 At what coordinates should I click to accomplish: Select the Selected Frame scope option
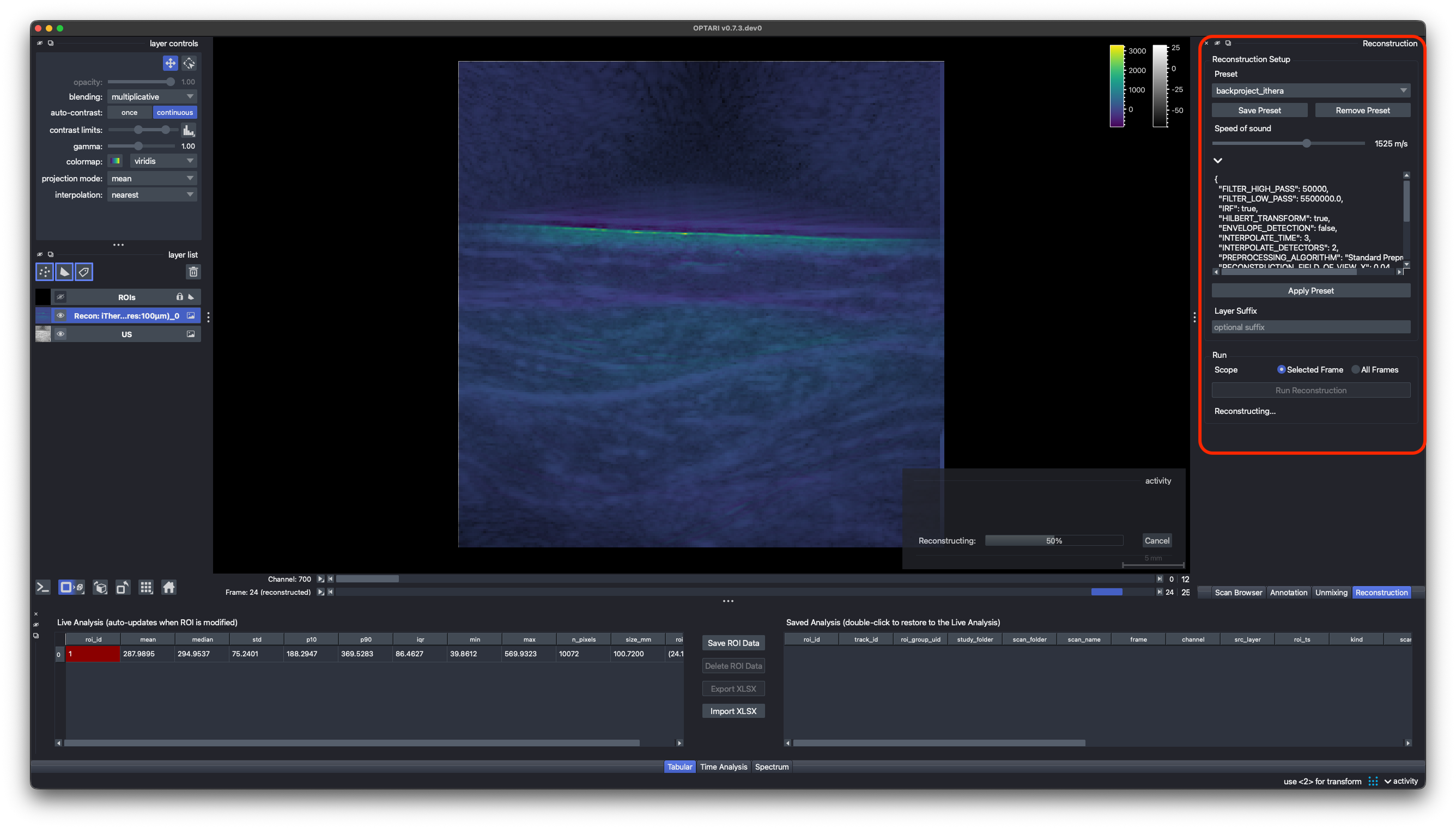(x=1309, y=369)
